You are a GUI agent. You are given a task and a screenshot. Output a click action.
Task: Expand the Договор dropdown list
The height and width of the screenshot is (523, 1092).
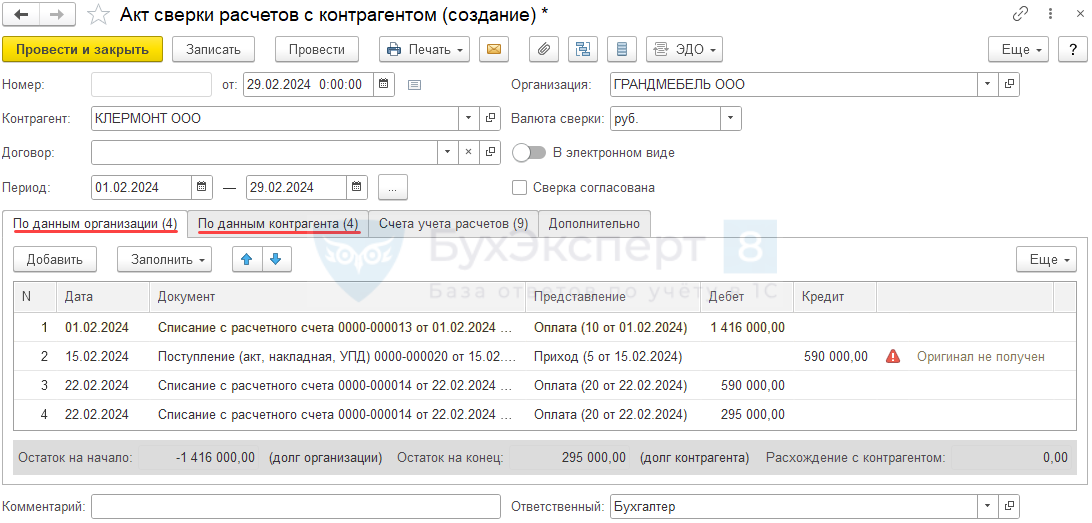coord(447,152)
